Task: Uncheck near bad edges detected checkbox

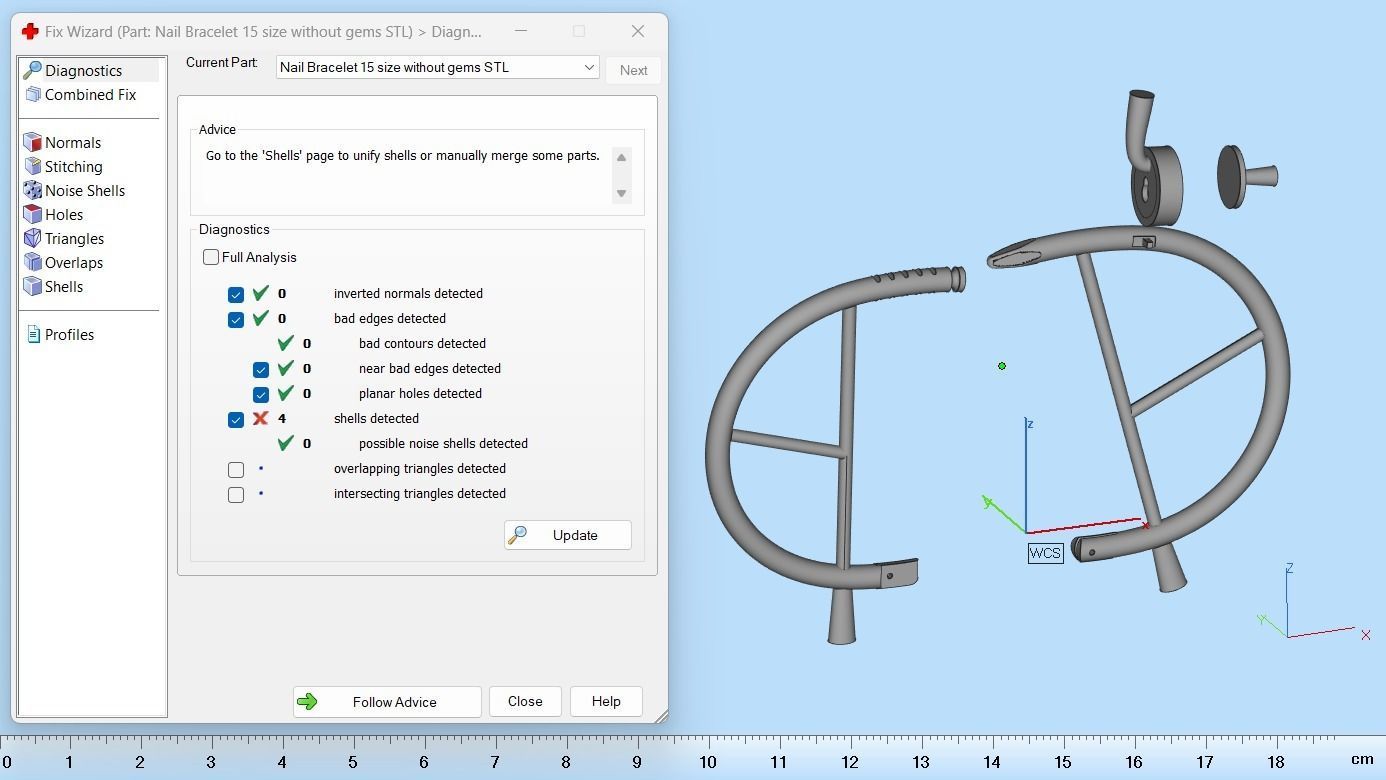Action: (261, 369)
